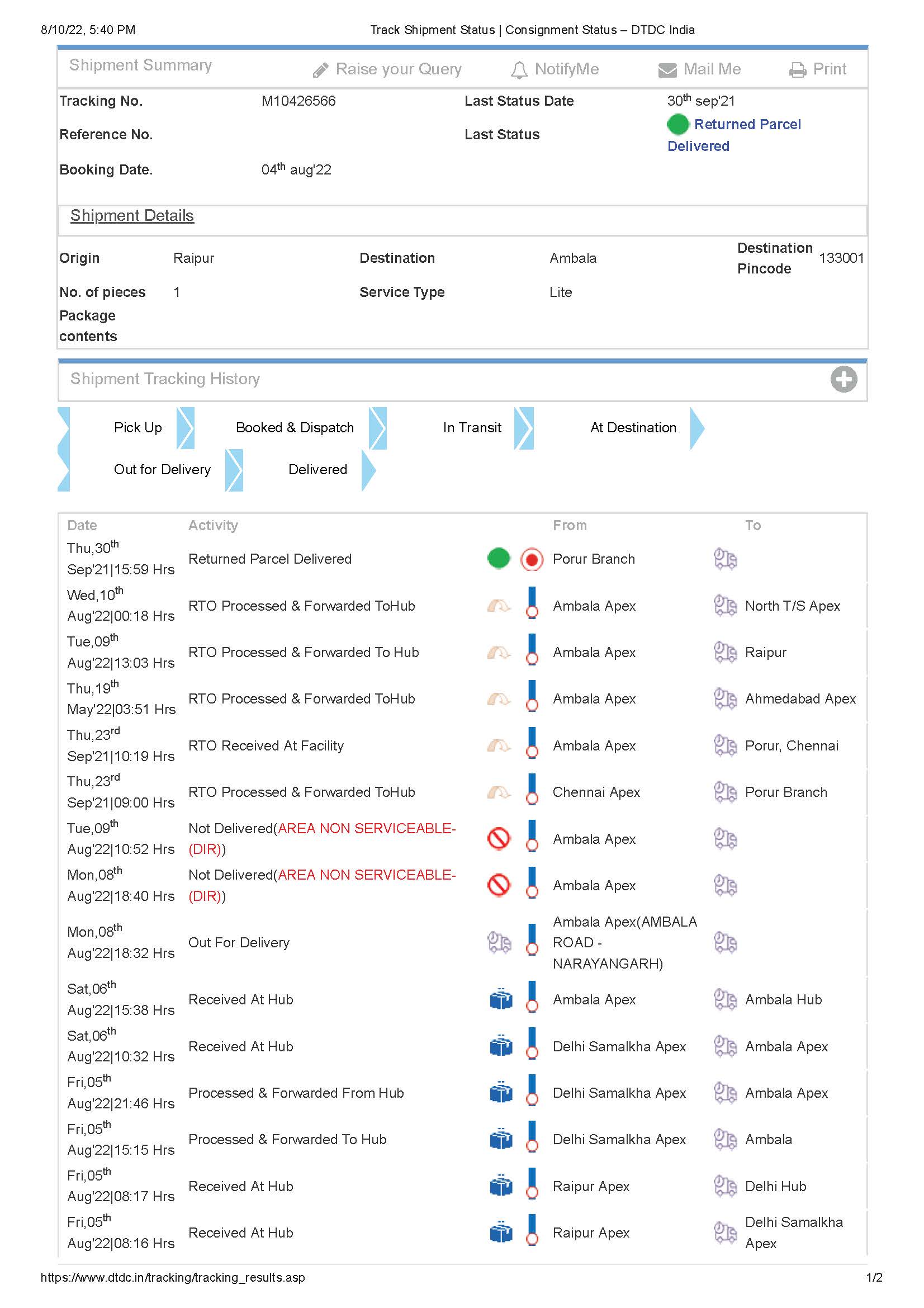Select the Pick Up stage step
The image size is (924, 1308).
point(138,428)
